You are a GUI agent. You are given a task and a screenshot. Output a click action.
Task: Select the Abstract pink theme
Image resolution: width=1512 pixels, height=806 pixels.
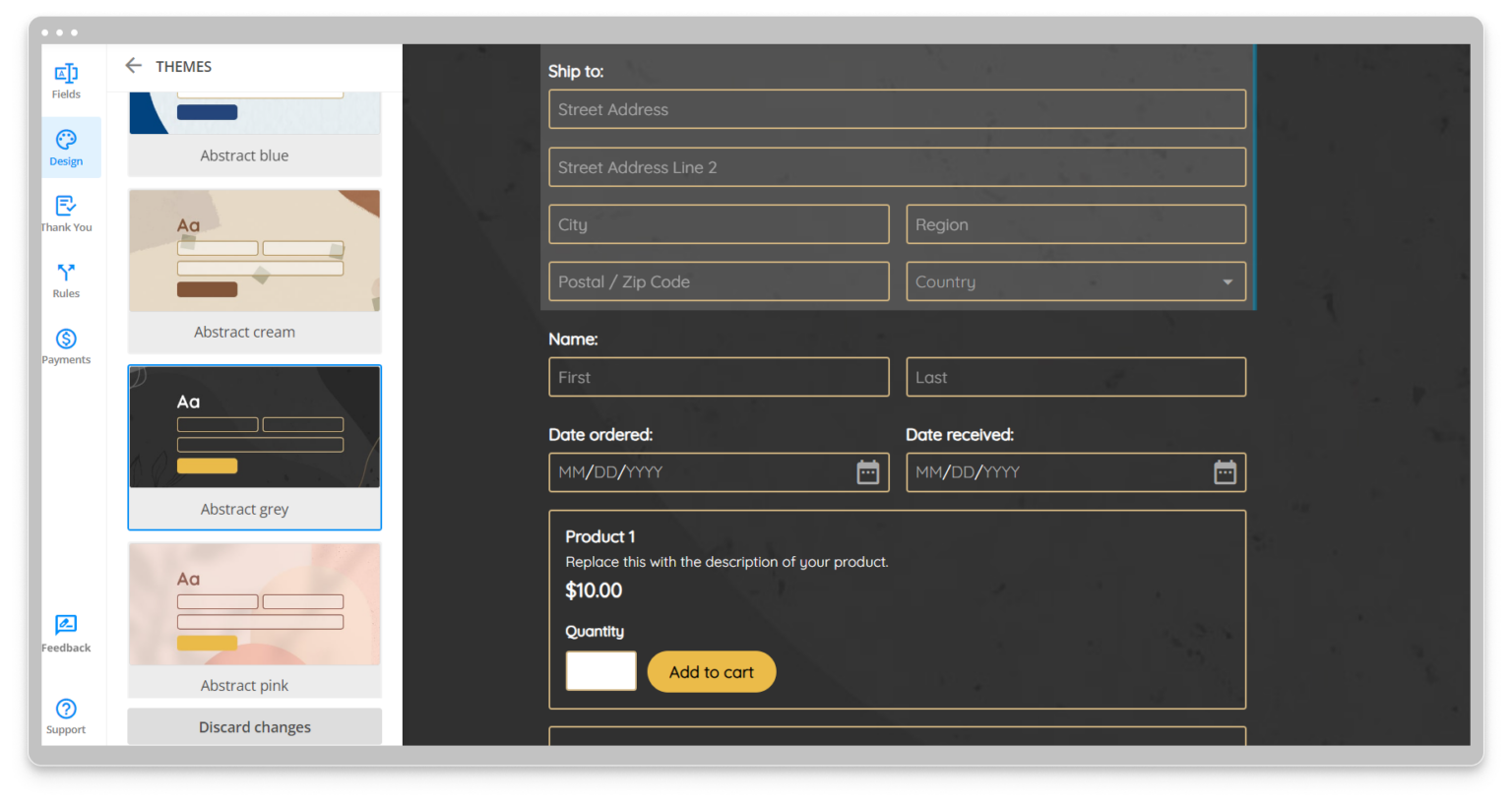coord(254,620)
